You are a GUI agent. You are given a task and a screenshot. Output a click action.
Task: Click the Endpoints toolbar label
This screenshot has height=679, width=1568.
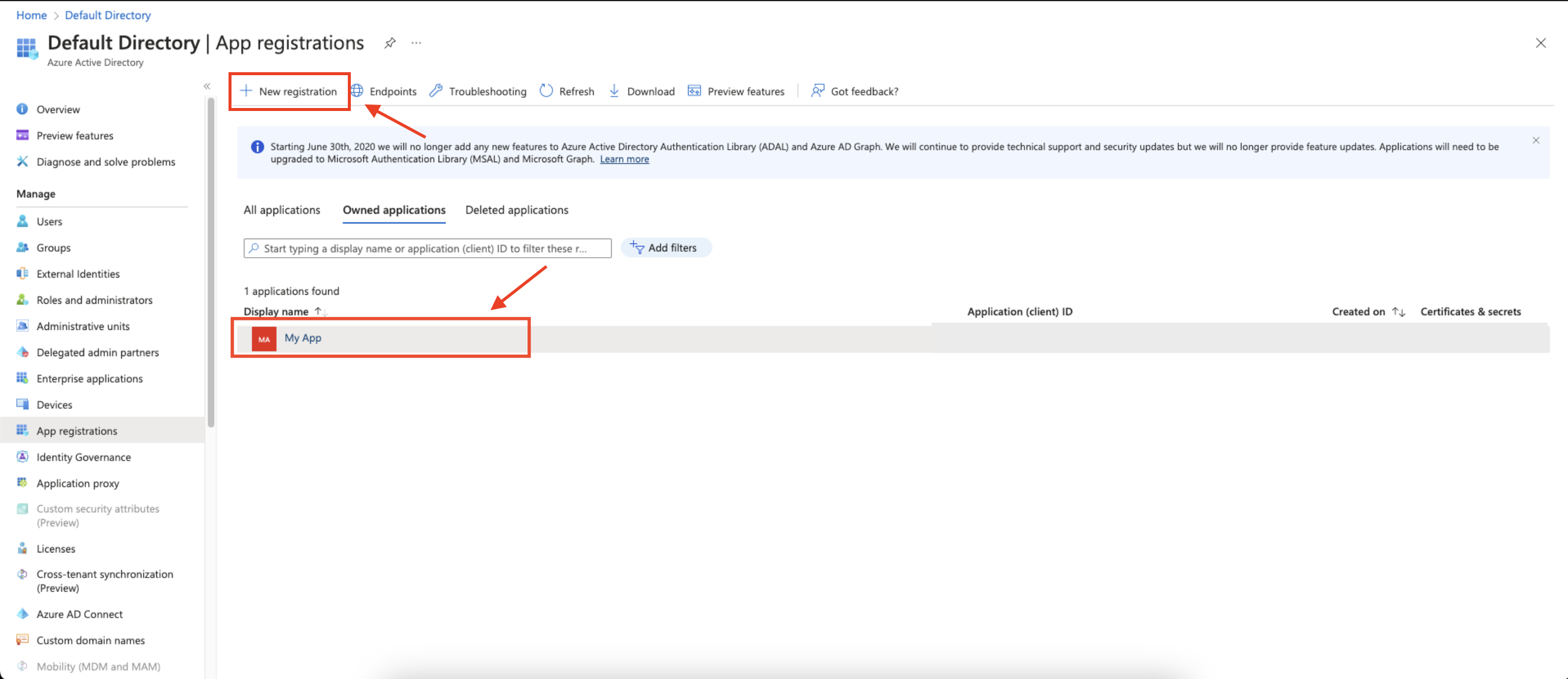click(x=393, y=91)
